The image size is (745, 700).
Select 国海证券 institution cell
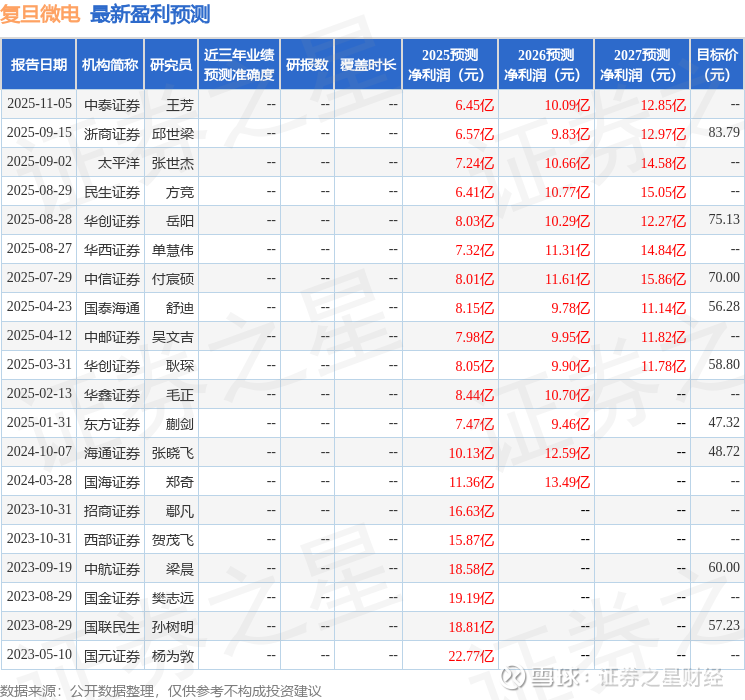click(x=112, y=482)
